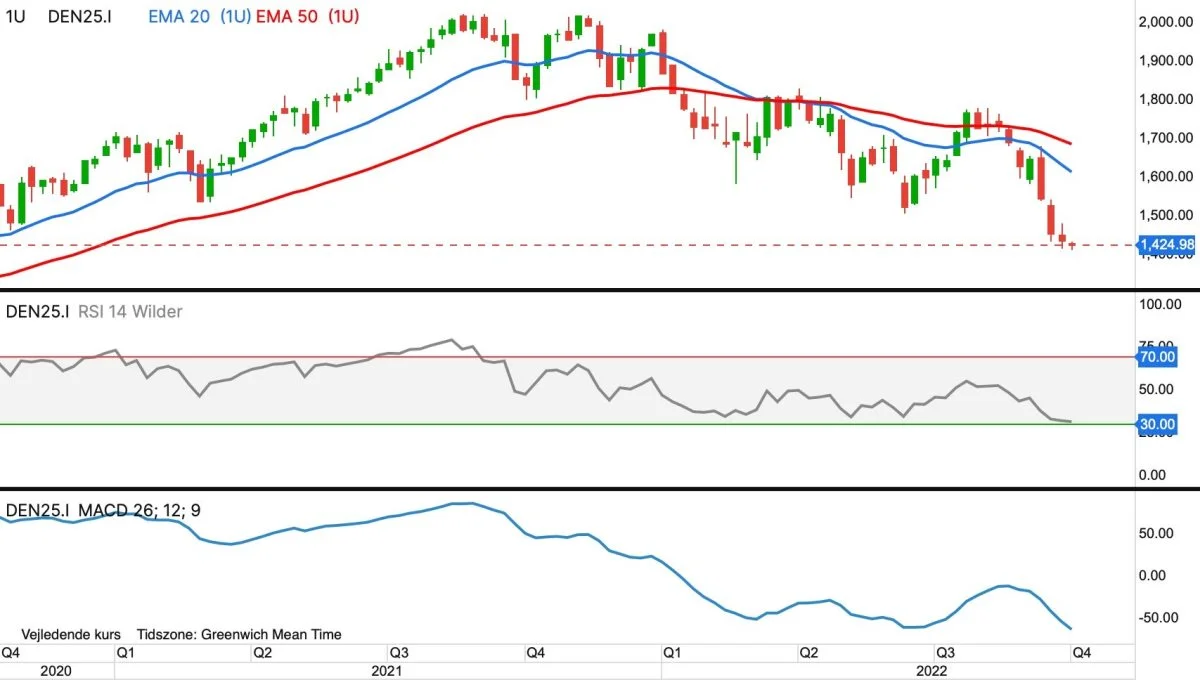Click the 1,424.98 current price tag
This screenshot has width=1200, height=680.
pos(1167,244)
